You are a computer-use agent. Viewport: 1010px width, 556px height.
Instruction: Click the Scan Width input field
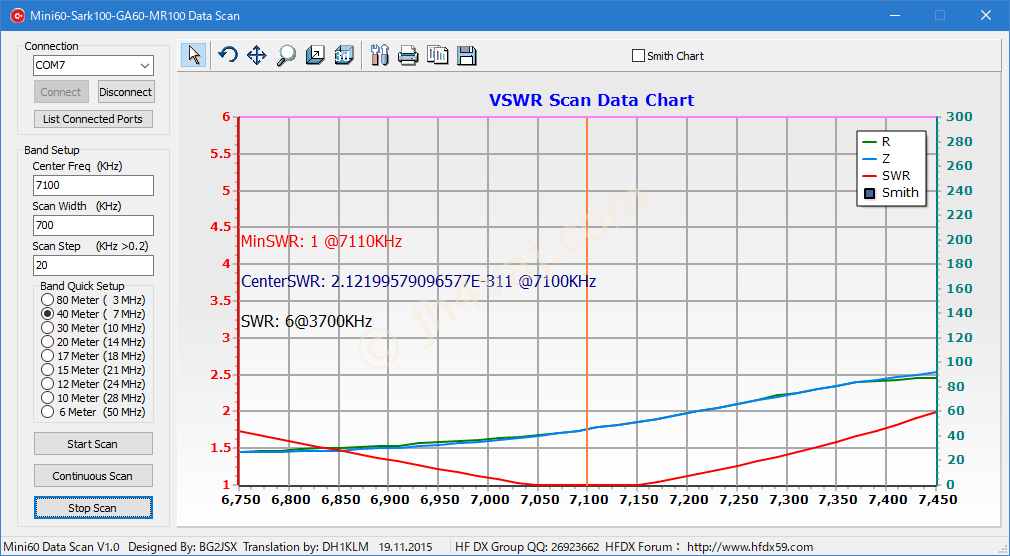pyautogui.click(x=93, y=225)
